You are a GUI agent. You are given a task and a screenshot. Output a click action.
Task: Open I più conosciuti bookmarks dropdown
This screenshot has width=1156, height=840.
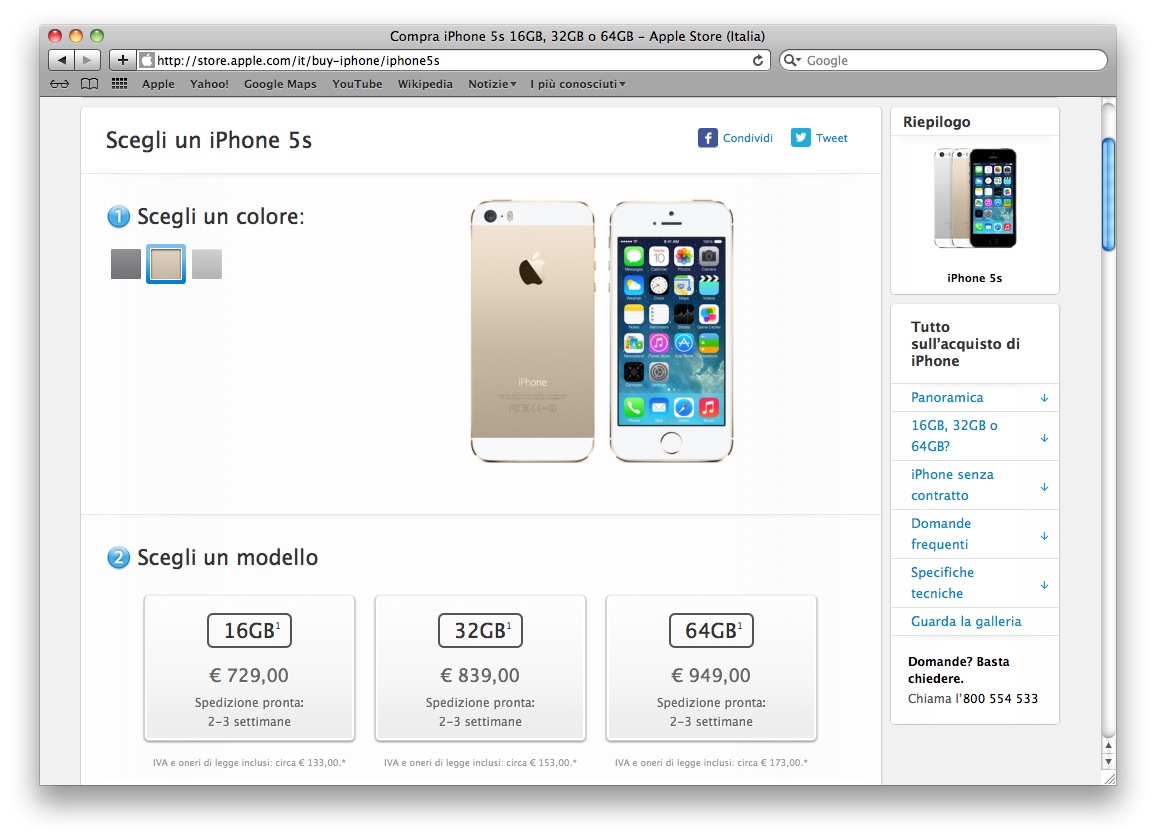pyautogui.click(x=578, y=84)
